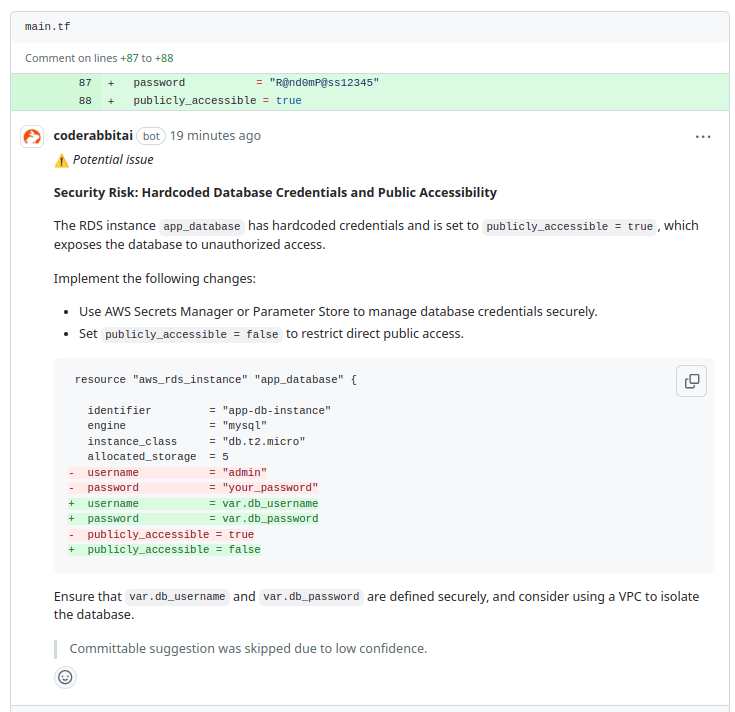Viewport: 735px width, 712px height.
Task: Open the comment's three-dot options menu
Action: coord(703,136)
